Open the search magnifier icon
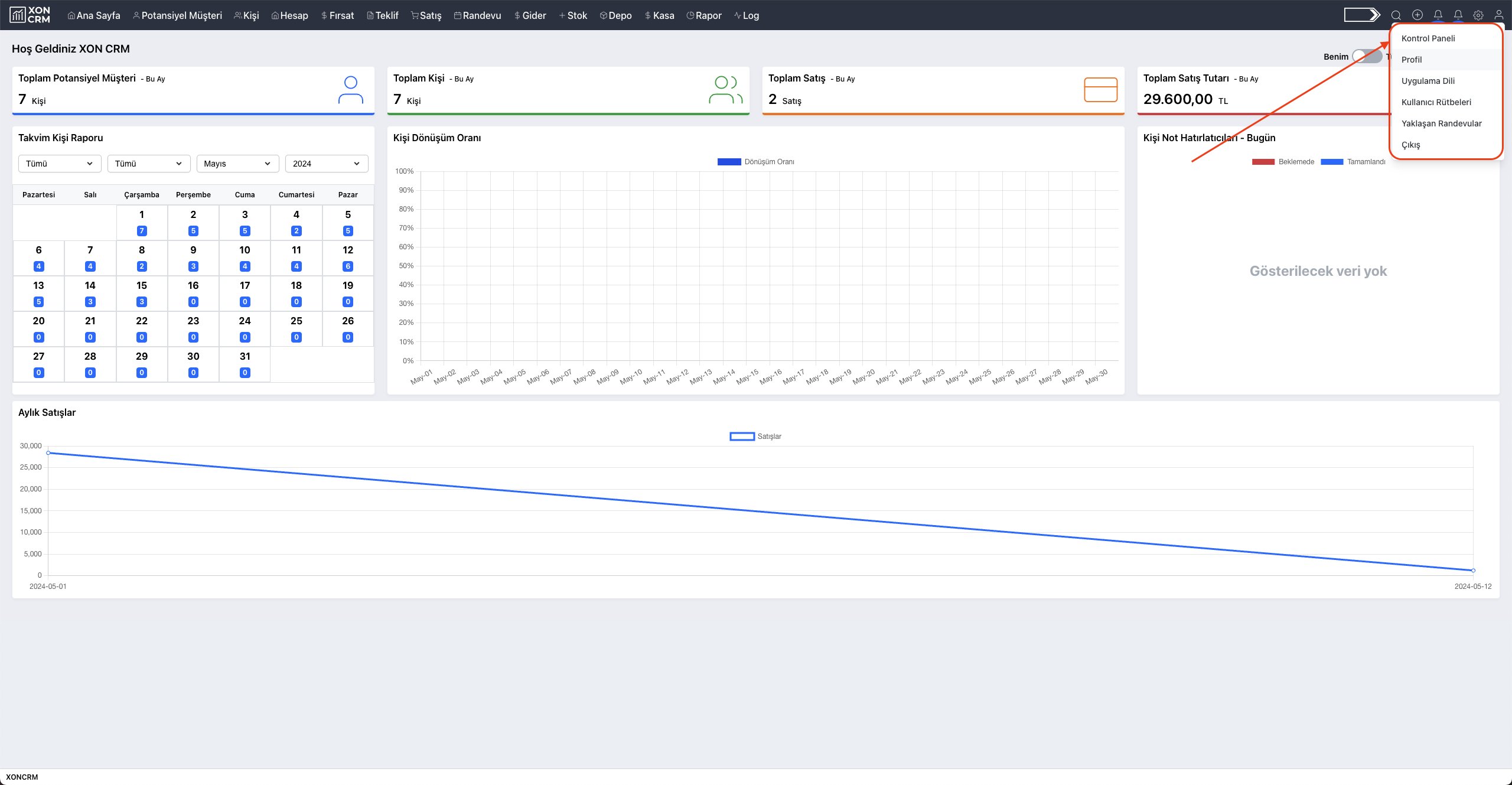Image resolution: width=1512 pixels, height=785 pixels. click(1396, 15)
